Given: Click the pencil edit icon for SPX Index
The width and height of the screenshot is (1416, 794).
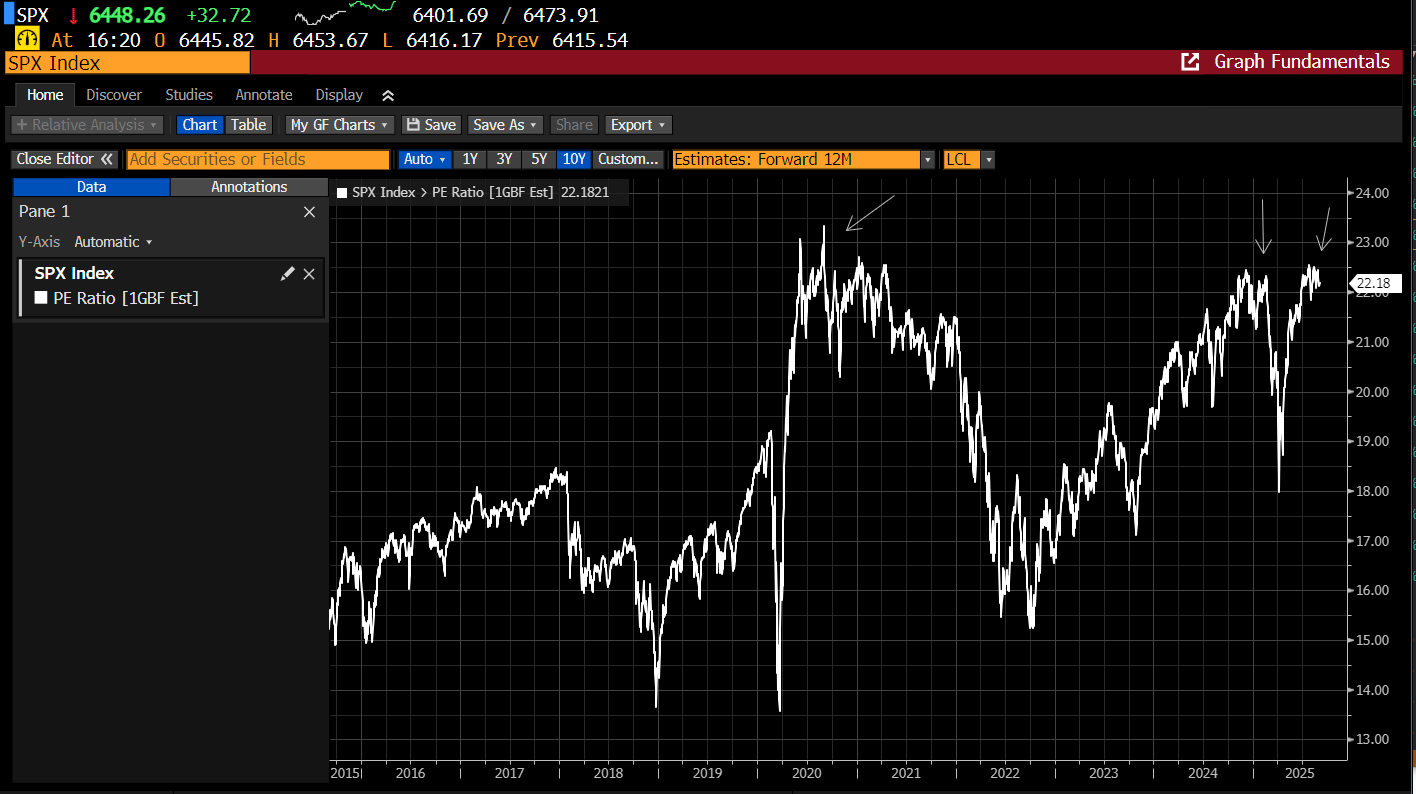Looking at the screenshot, I should (x=287, y=274).
